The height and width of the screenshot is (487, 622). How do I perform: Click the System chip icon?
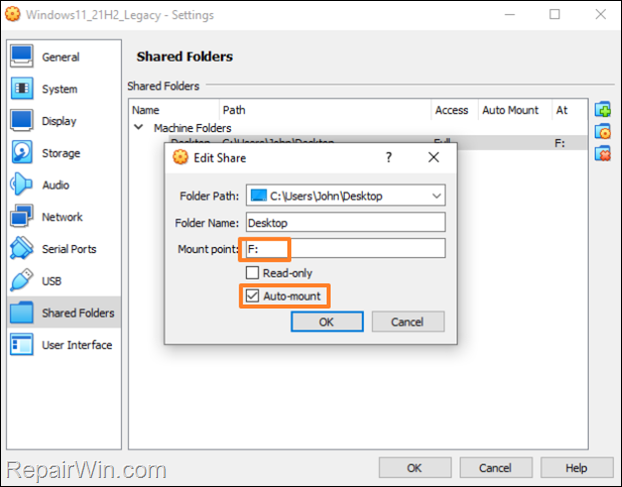(x=21, y=88)
